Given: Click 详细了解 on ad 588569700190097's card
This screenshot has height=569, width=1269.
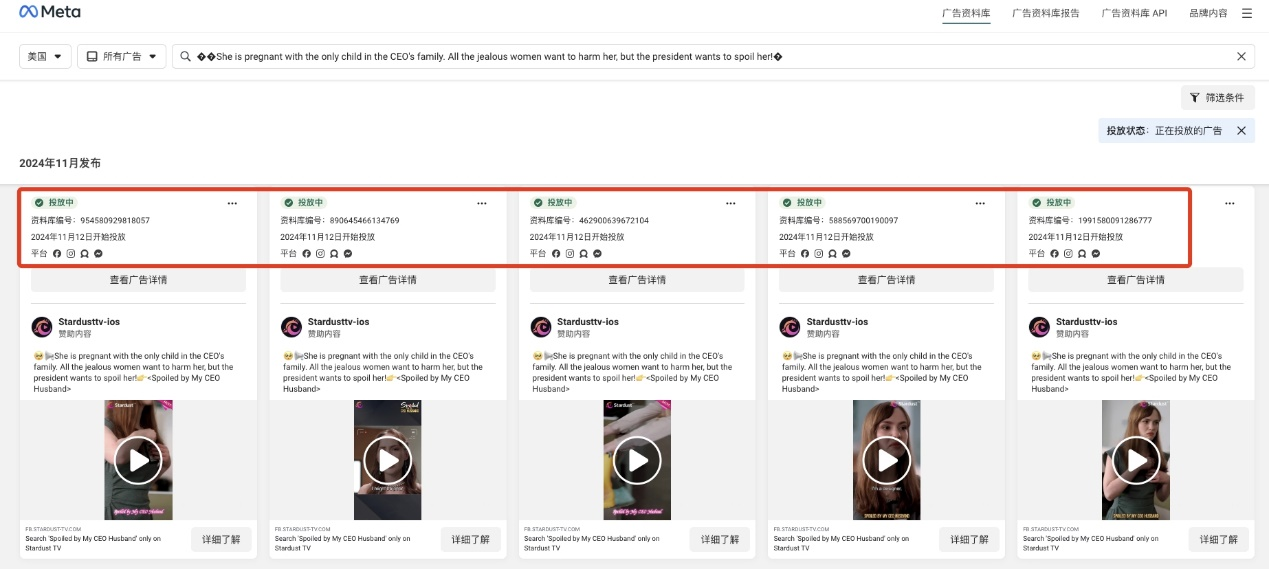Looking at the screenshot, I should click(x=969, y=540).
